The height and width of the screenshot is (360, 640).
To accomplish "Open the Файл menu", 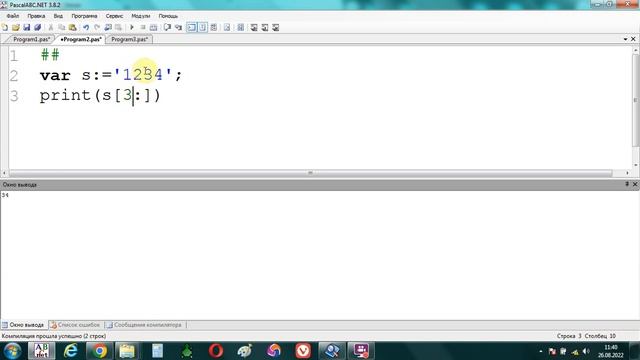I will [13, 16].
